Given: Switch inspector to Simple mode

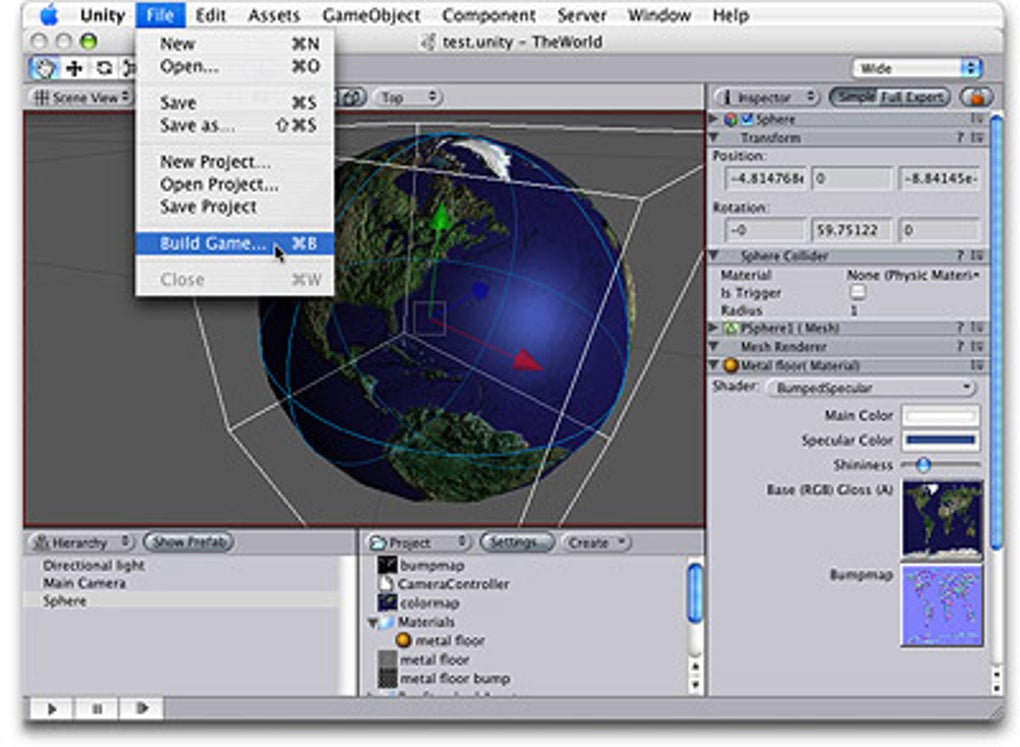Looking at the screenshot, I should [x=856, y=98].
